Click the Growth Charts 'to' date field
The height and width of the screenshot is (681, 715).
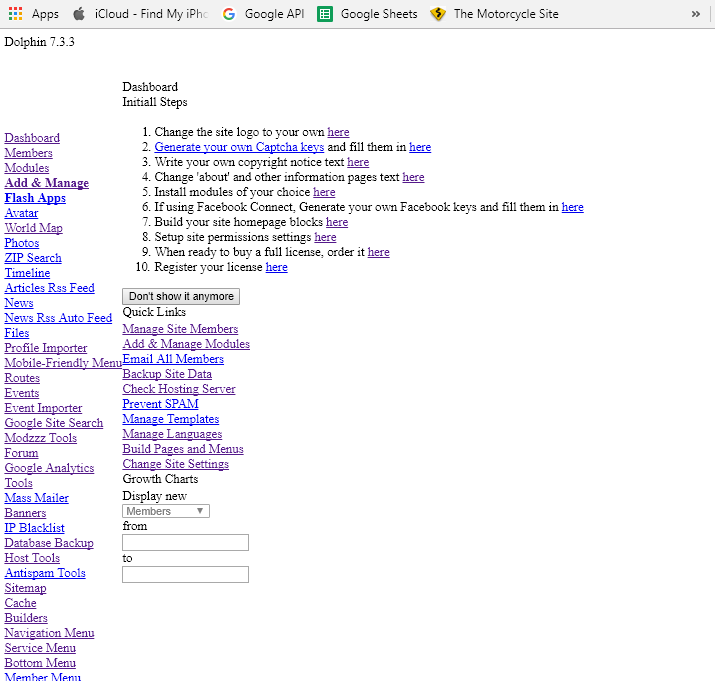click(x=185, y=574)
